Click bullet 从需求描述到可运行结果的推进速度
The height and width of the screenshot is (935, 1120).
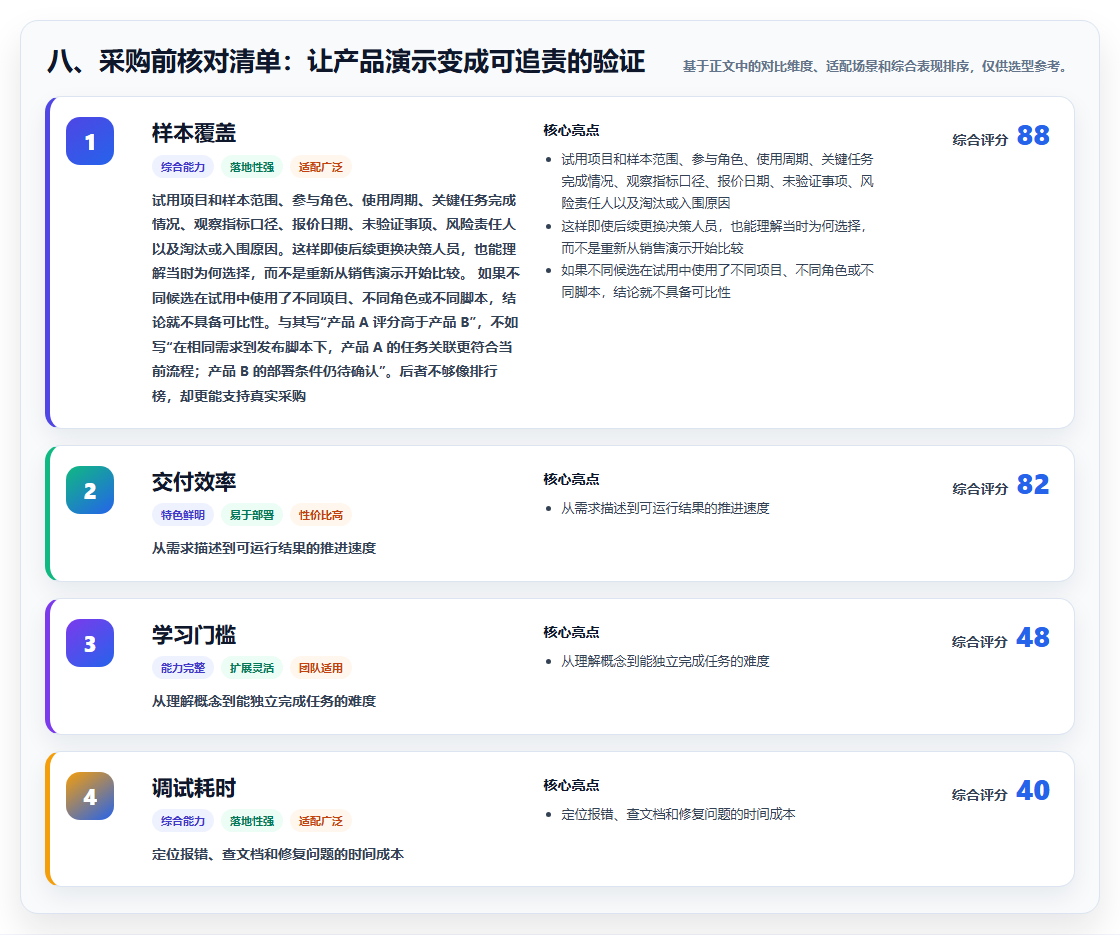[665, 508]
